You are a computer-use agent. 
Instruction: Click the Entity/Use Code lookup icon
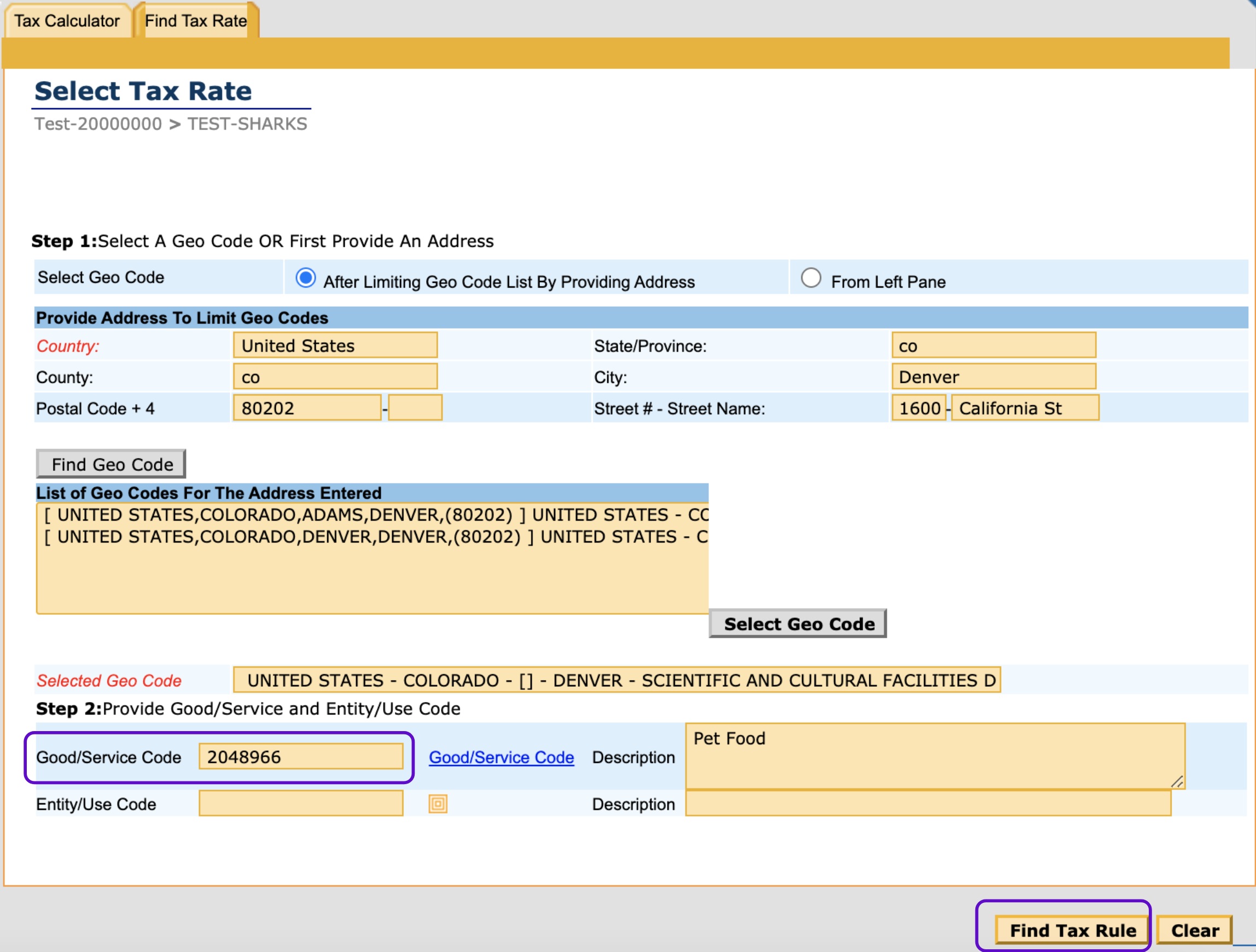(437, 803)
